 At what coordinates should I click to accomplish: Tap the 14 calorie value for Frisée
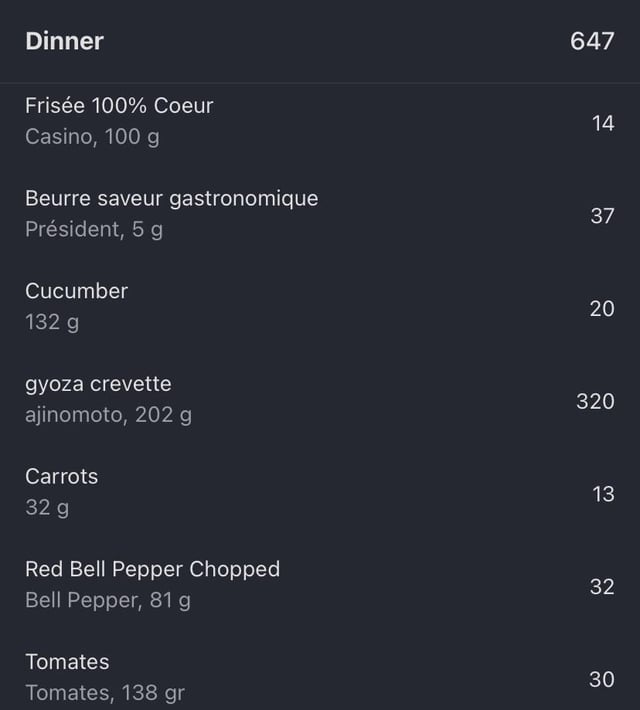pyautogui.click(x=603, y=124)
